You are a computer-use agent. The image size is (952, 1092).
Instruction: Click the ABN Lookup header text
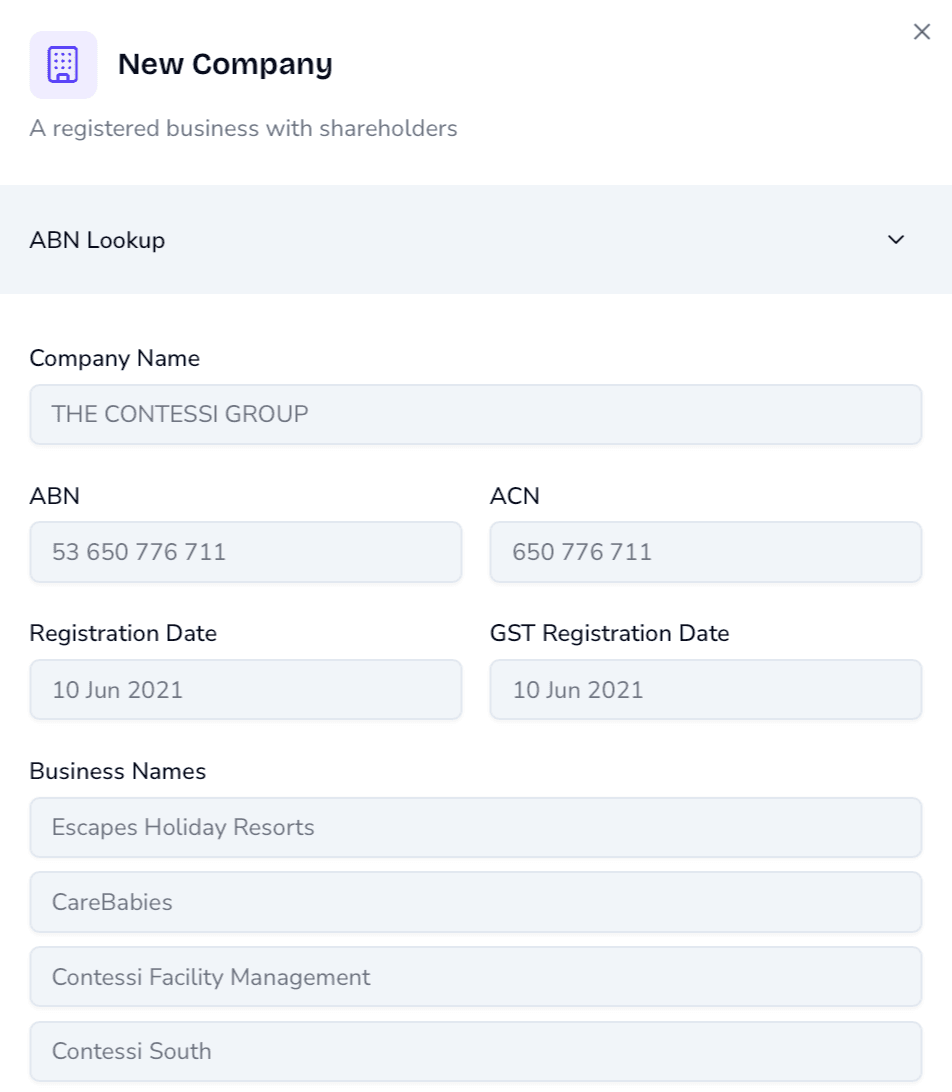(x=97, y=240)
